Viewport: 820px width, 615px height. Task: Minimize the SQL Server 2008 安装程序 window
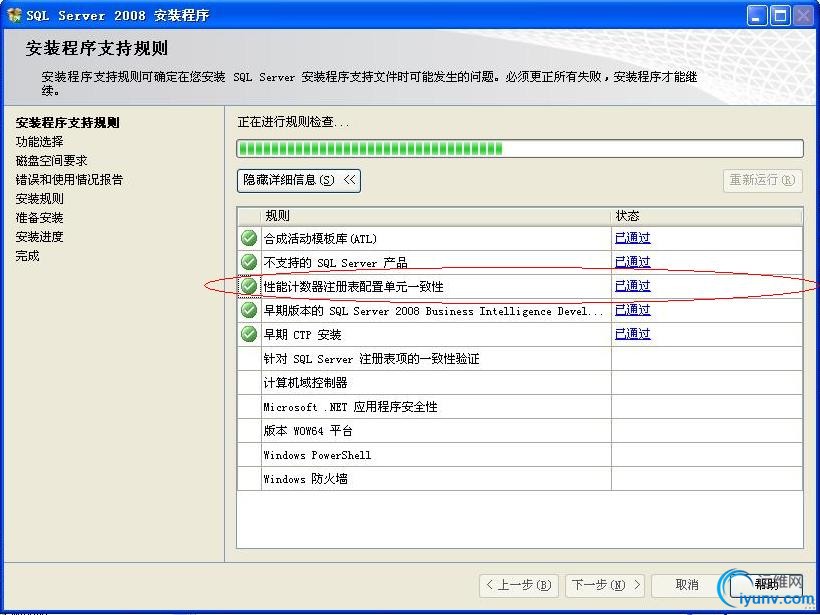coord(756,16)
